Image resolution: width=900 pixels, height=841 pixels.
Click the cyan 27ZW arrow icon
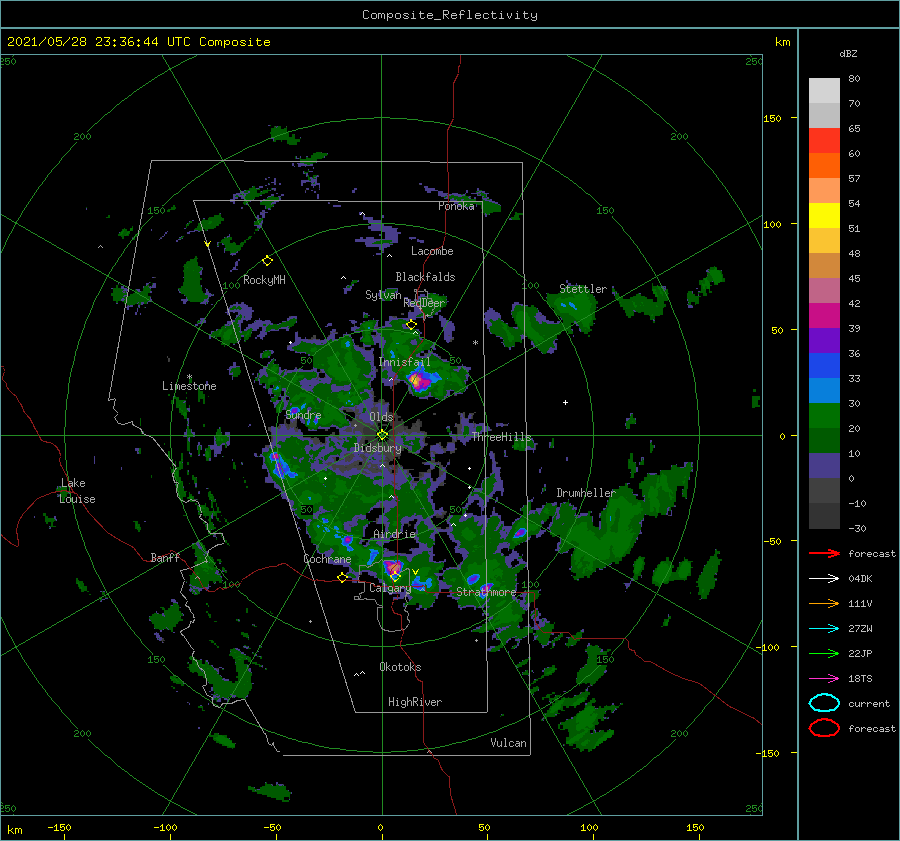tap(824, 629)
